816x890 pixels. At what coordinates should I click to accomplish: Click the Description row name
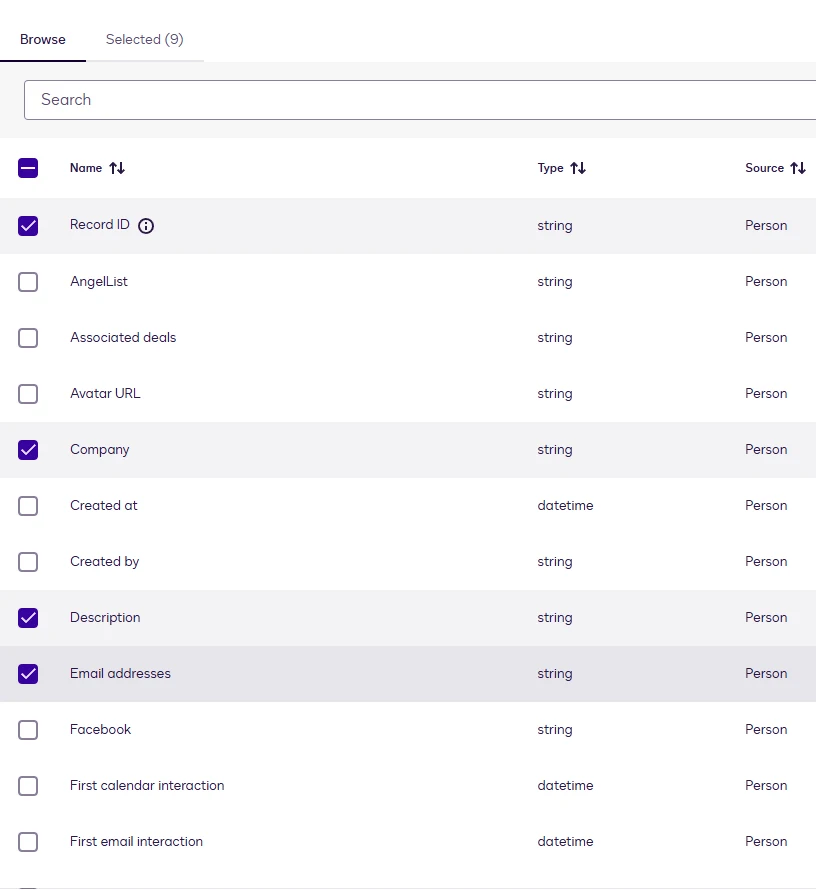pos(105,618)
